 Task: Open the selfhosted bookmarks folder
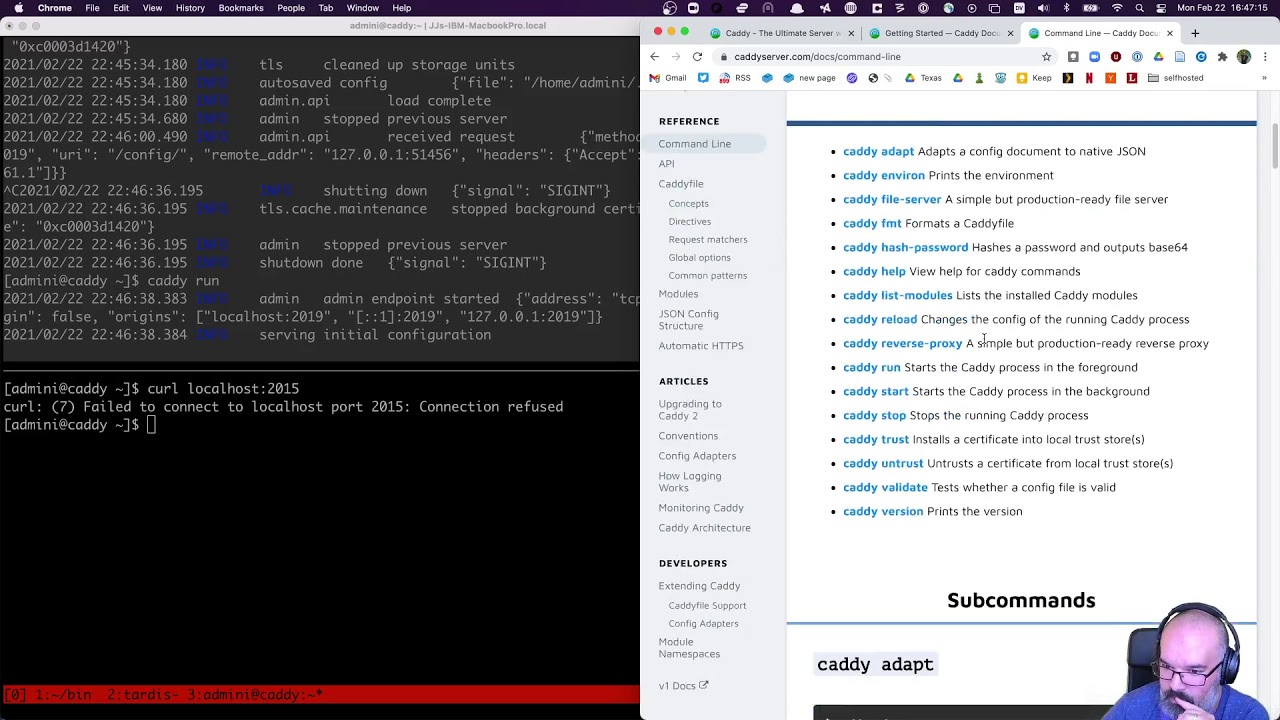1175,78
